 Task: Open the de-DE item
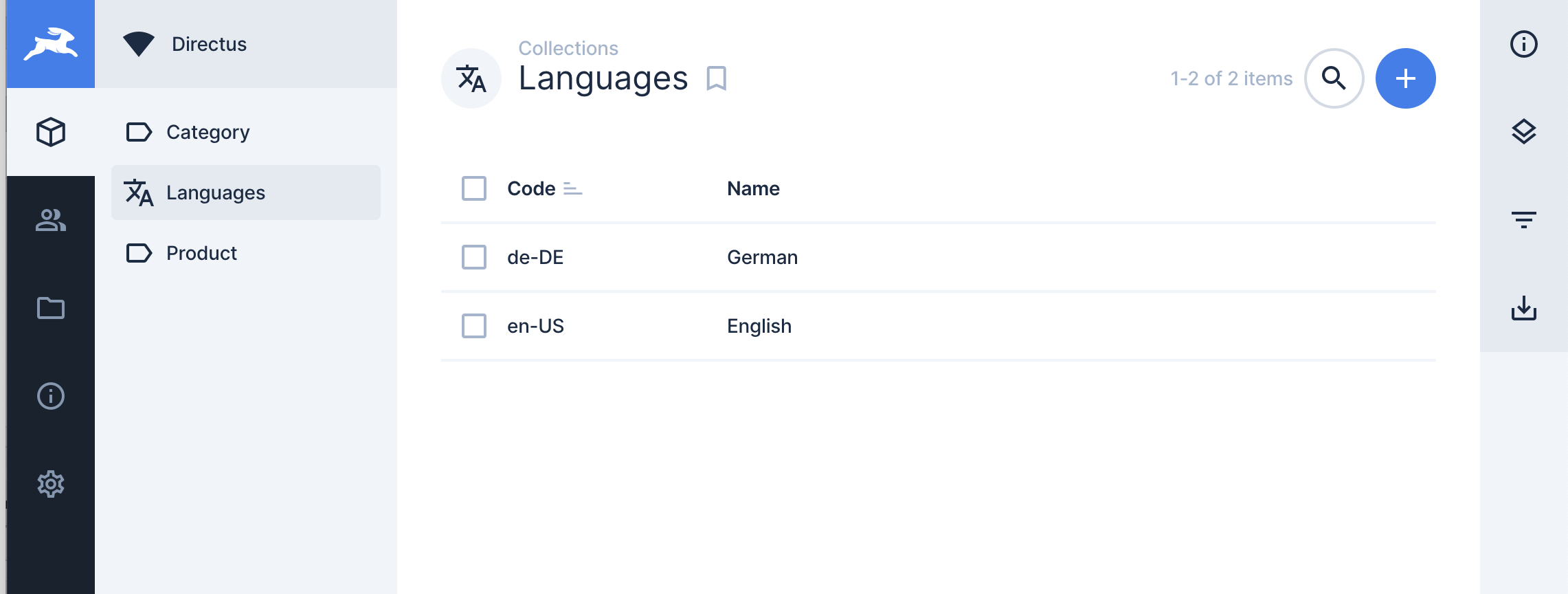coord(535,257)
